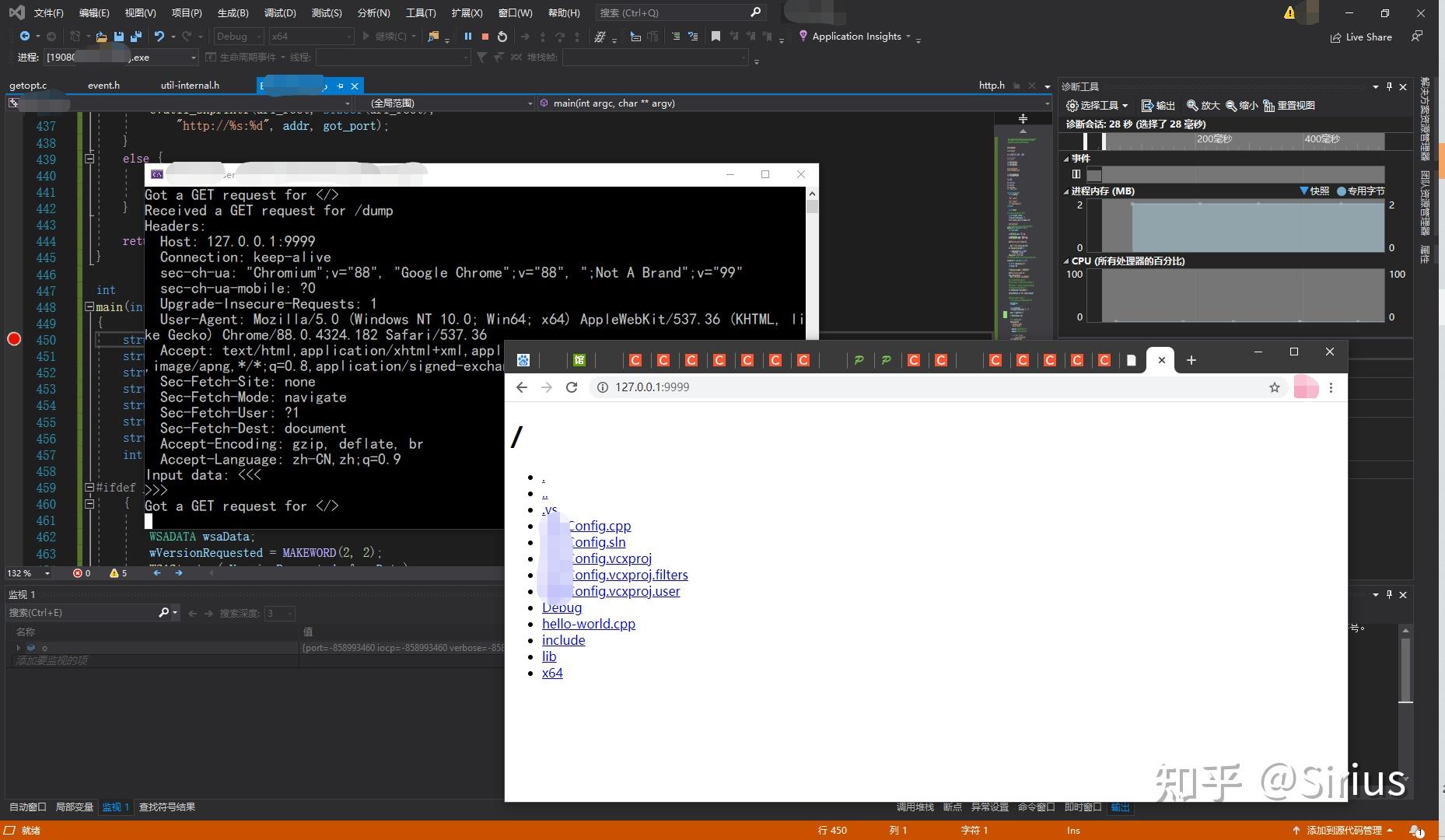The width and height of the screenshot is (1445, 840).
Task: Click the search magnifier in the quick launch box
Action: (x=755, y=12)
